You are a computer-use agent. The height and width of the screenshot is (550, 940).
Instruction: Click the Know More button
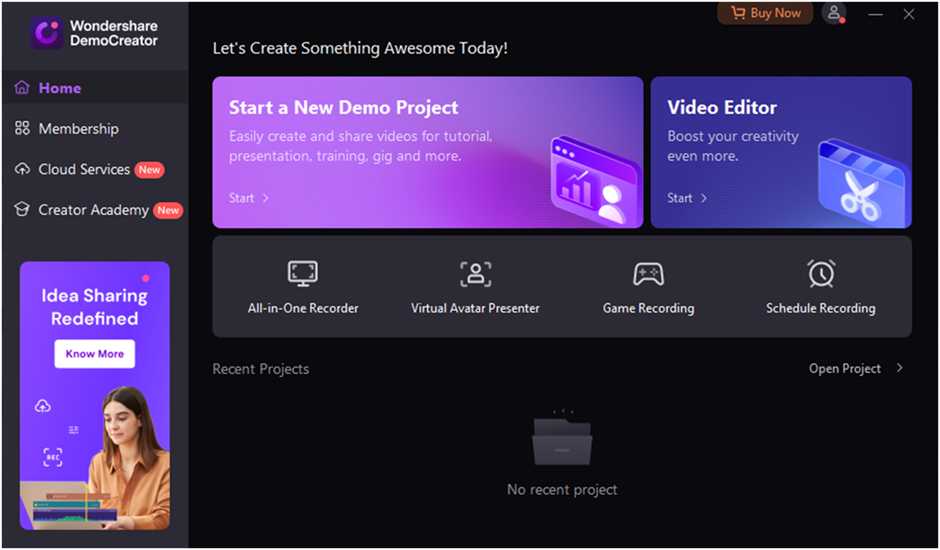(95, 354)
